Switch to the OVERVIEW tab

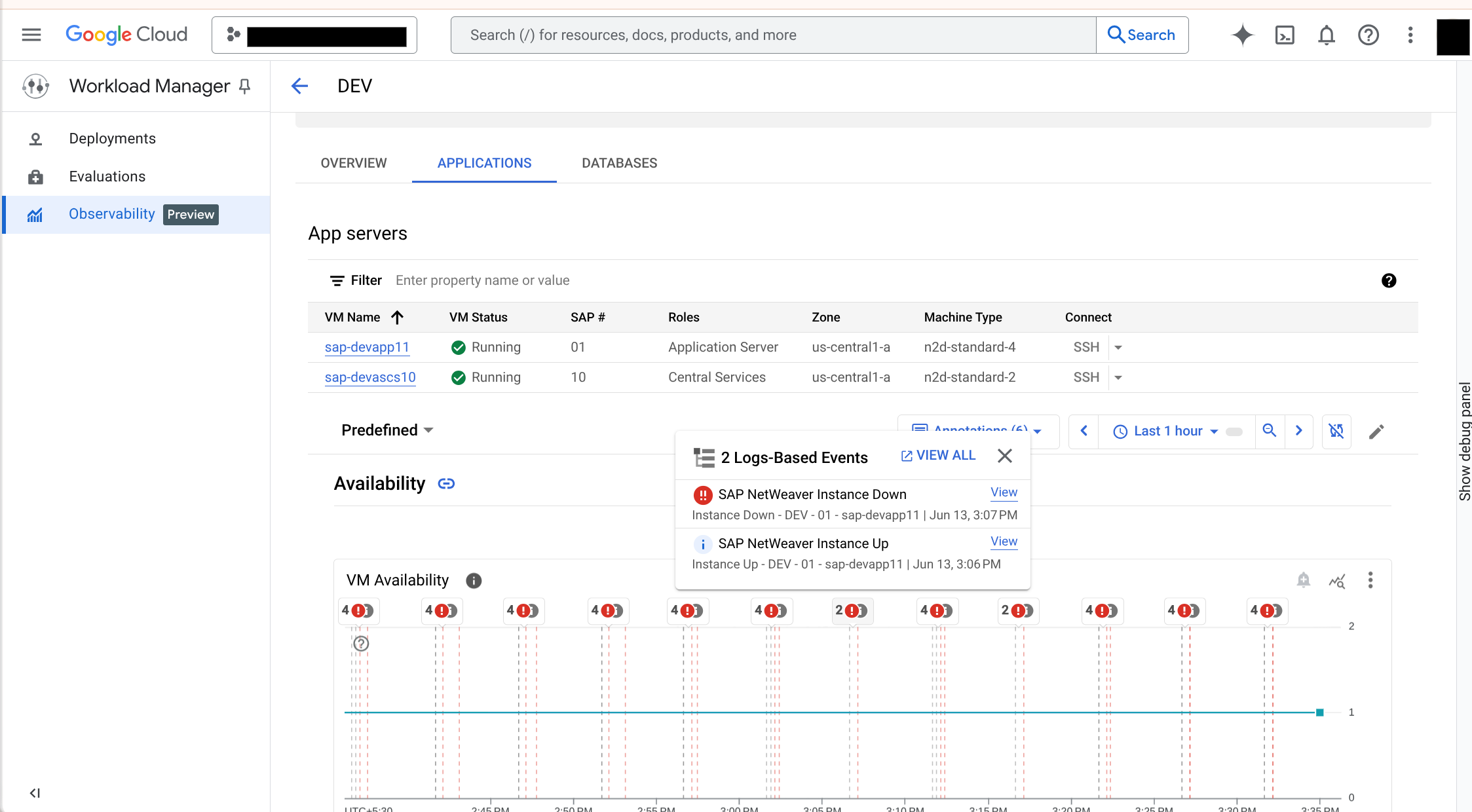353,163
